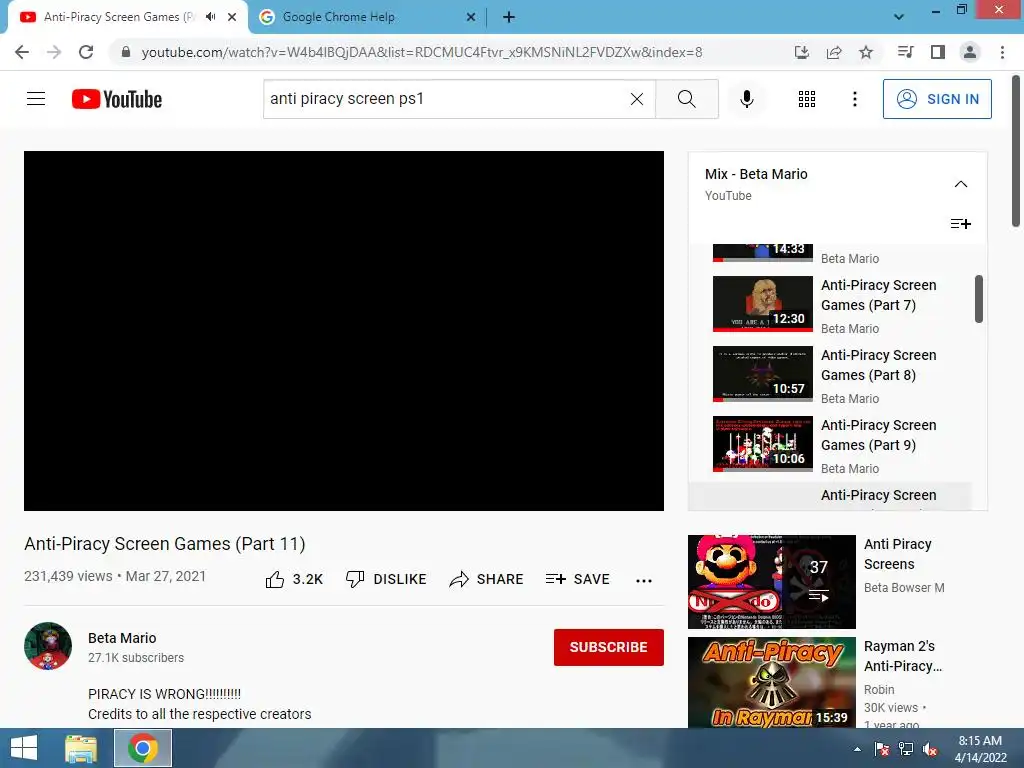Open Anti Piracy Screens title link
This screenshot has height=768, width=1024.
(897, 554)
